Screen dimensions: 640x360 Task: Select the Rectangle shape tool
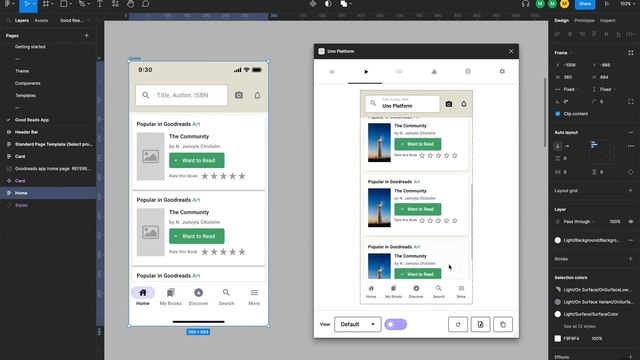coord(64,4)
